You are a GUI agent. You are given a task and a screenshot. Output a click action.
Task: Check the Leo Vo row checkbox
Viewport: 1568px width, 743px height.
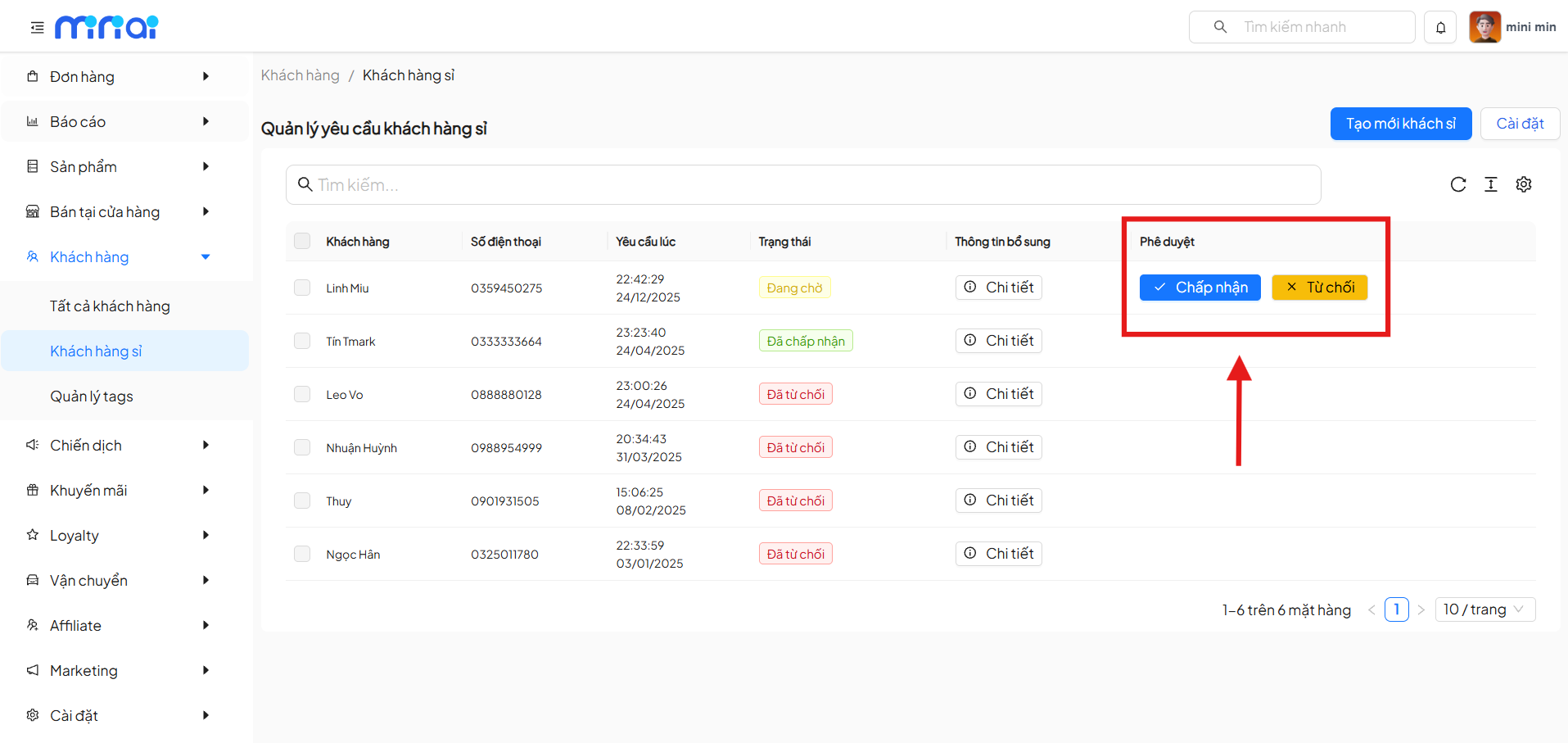302,394
